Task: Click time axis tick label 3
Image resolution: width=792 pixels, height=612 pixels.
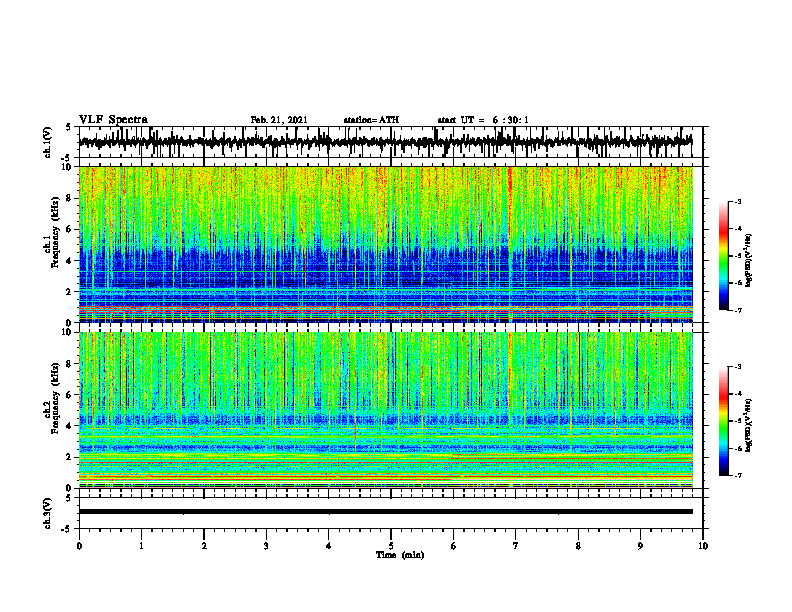Action: click(x=266, y=546)
